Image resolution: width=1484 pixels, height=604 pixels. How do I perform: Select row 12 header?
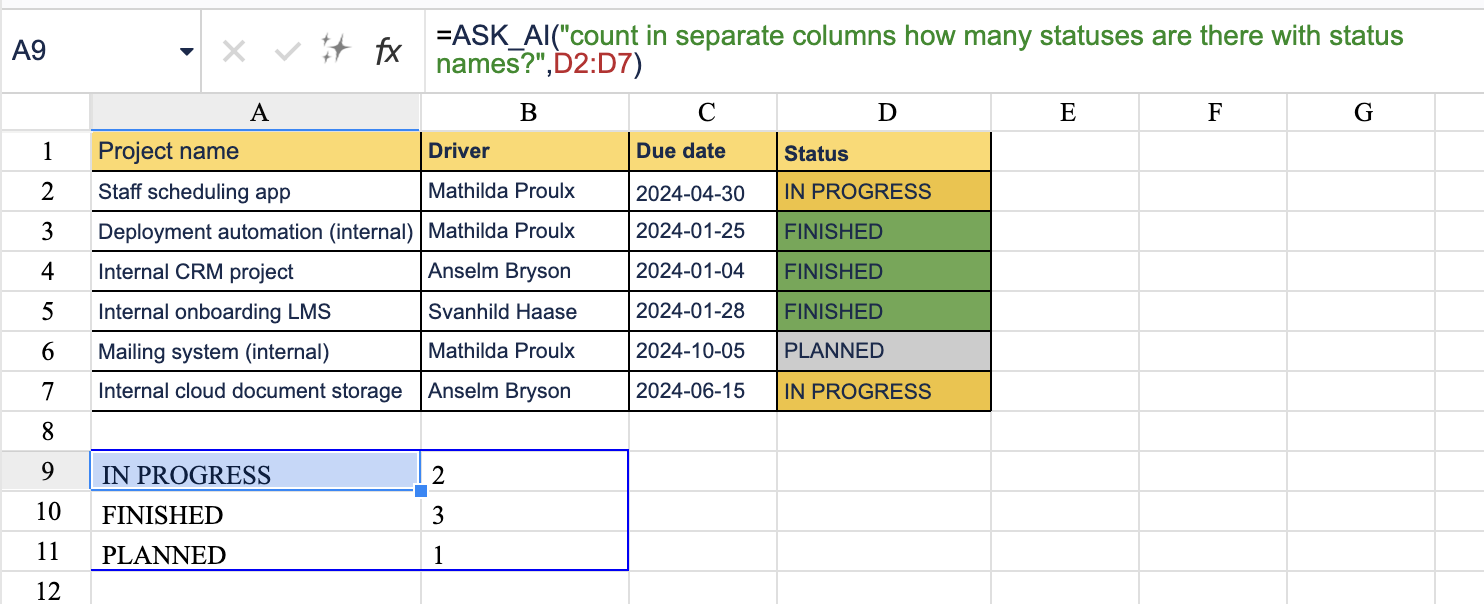coord(45,590)
